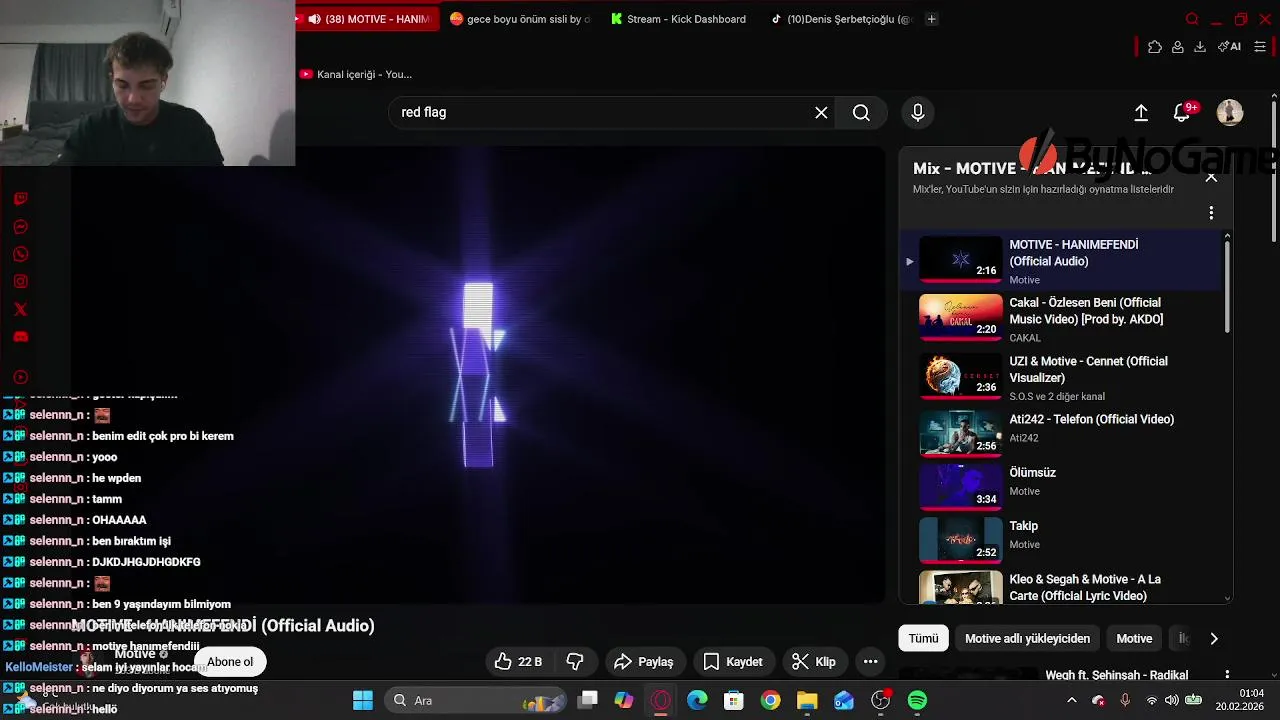Click the Paylaş share button
Image resolution: width=1280 pixels, height=720 pixels.
(x=644, y=662)
